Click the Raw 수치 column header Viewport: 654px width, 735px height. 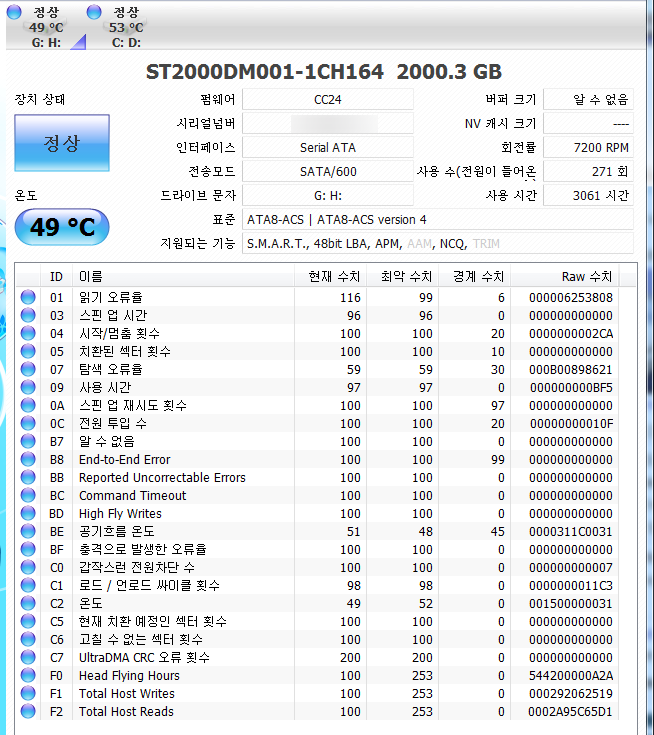tap(565, 277)
